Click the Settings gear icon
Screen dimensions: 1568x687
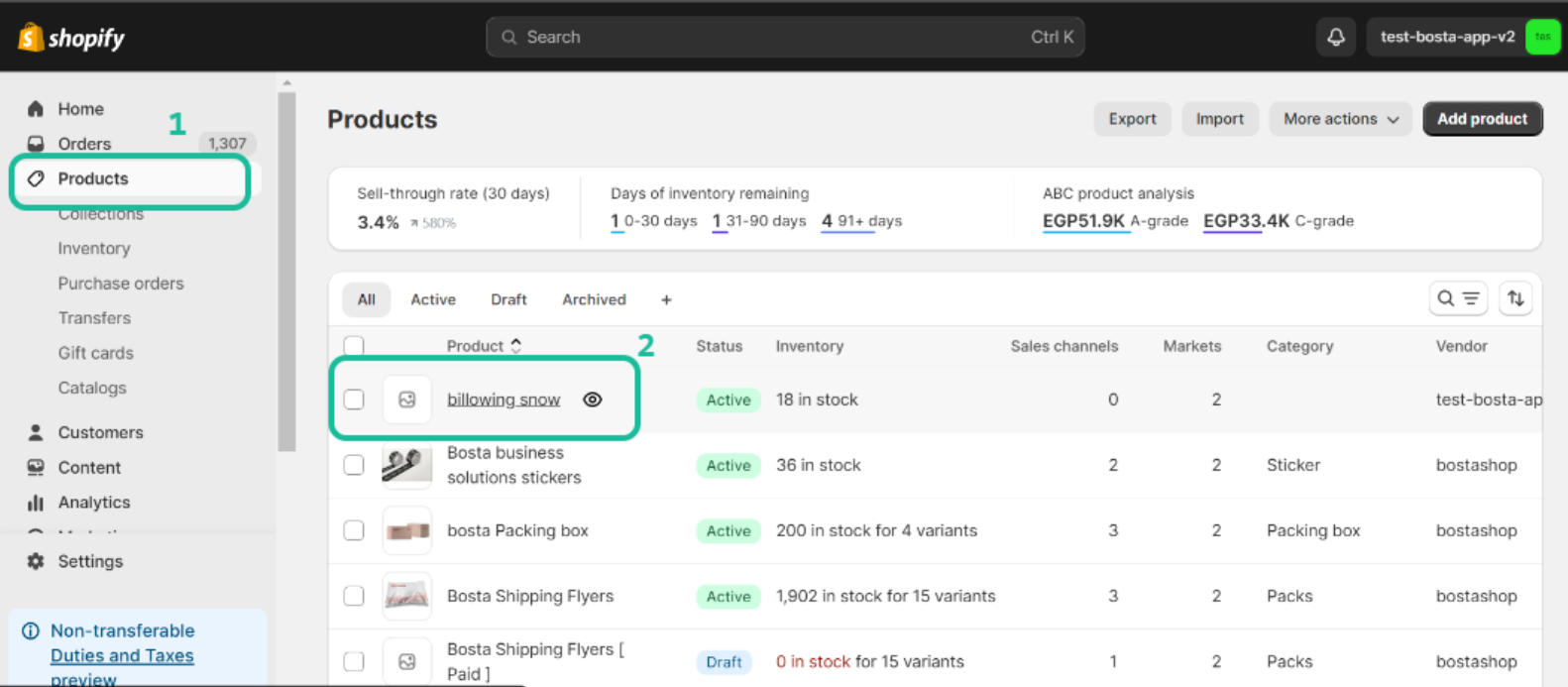pyautogui.click(x=36, y=561)
